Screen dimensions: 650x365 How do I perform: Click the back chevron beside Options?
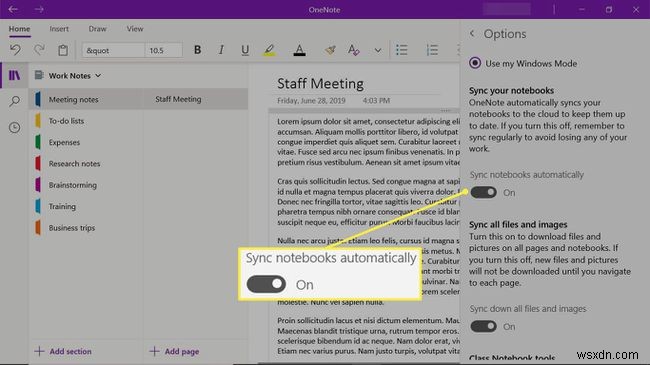click(472, 34)
